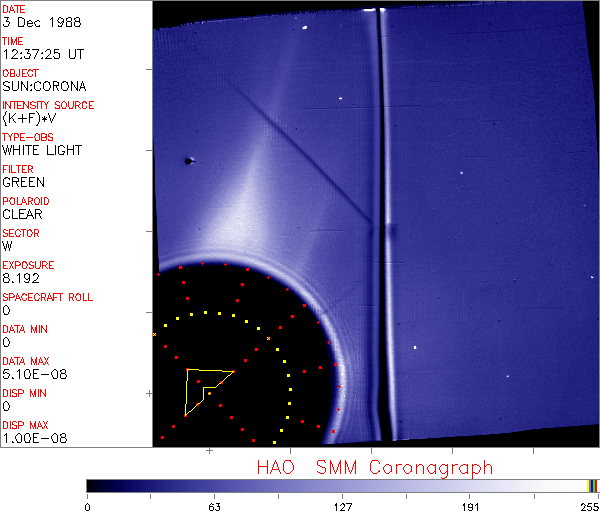Click the "POLAROID" label
This screenshot has width=600, height=512.
[26, 201]
